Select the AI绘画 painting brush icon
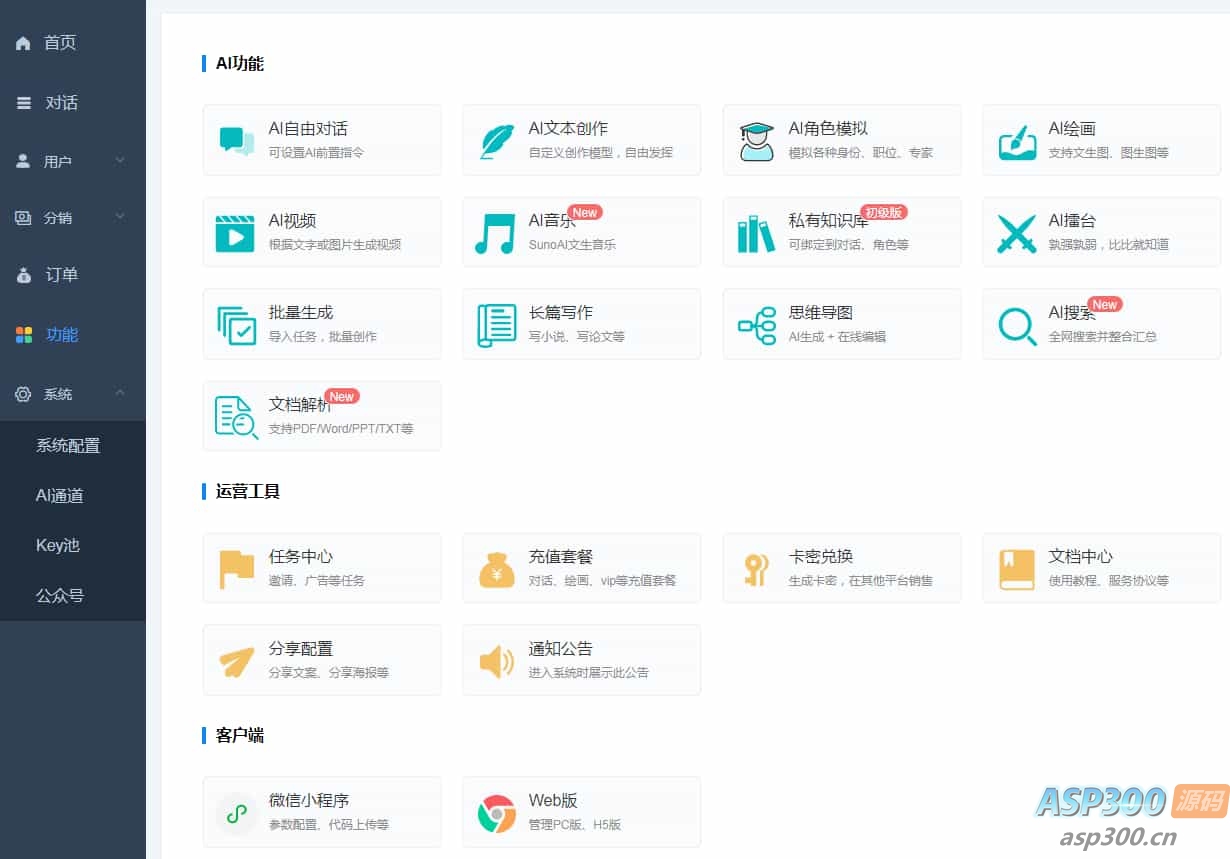 tap(1016, 138)
